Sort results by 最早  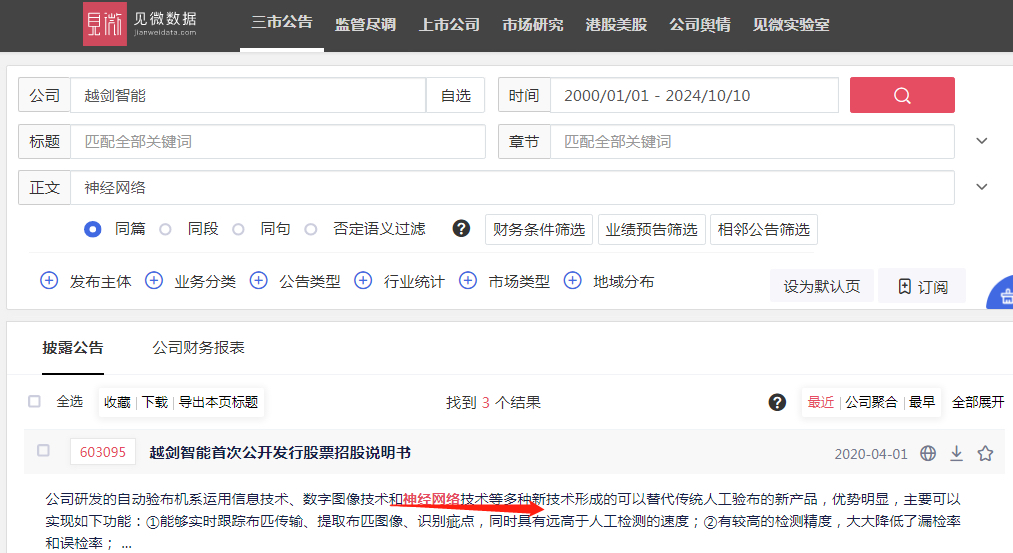click(x=922, y=402)
